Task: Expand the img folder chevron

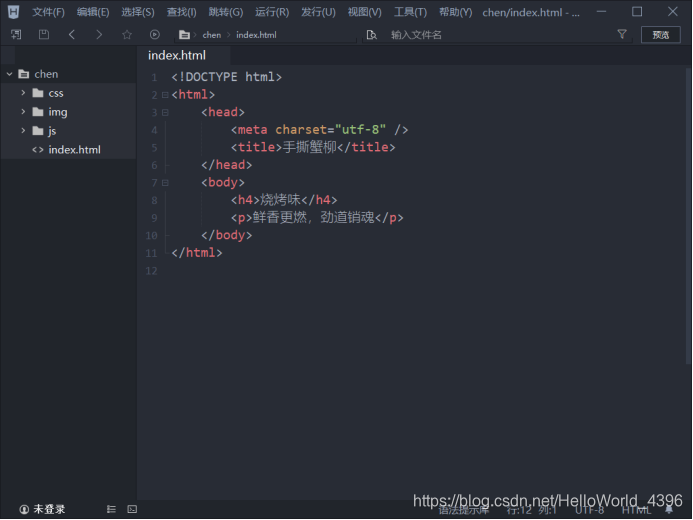Action: pos(23,112)
